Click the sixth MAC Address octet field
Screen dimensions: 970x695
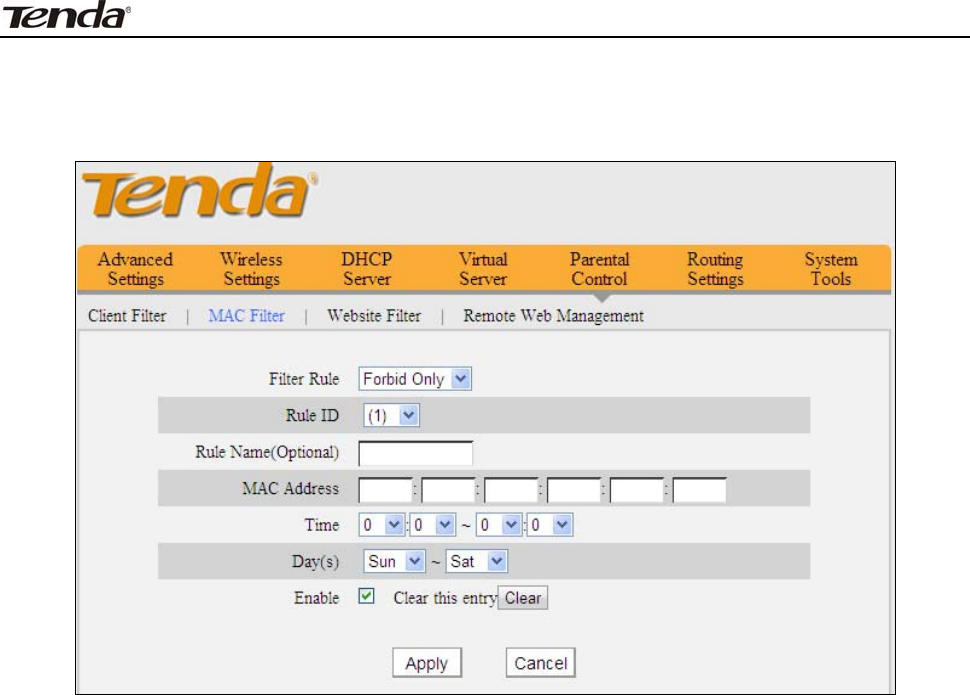700,490
